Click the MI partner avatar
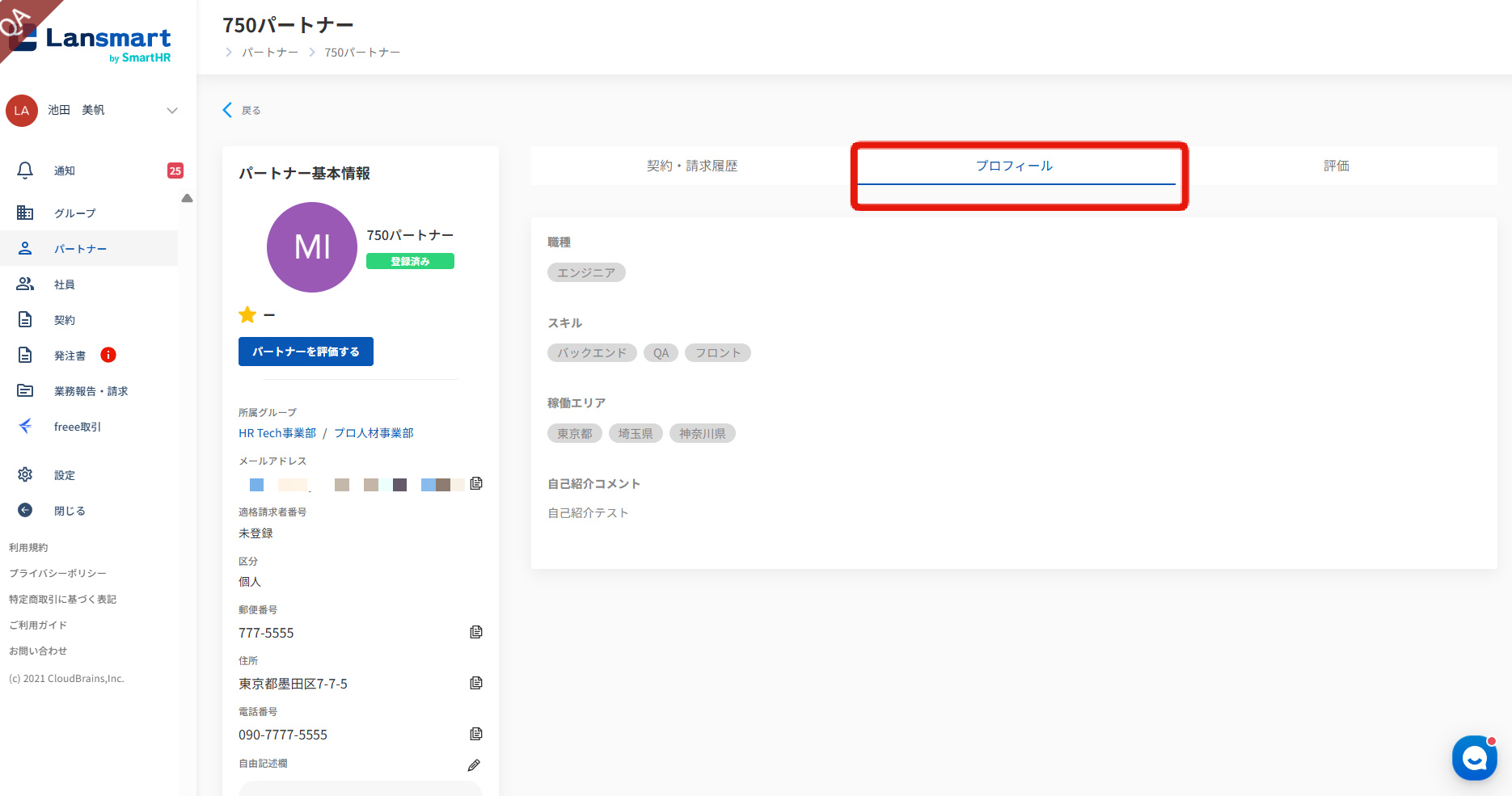This screenshot has width=1512, height=796. 312,247
